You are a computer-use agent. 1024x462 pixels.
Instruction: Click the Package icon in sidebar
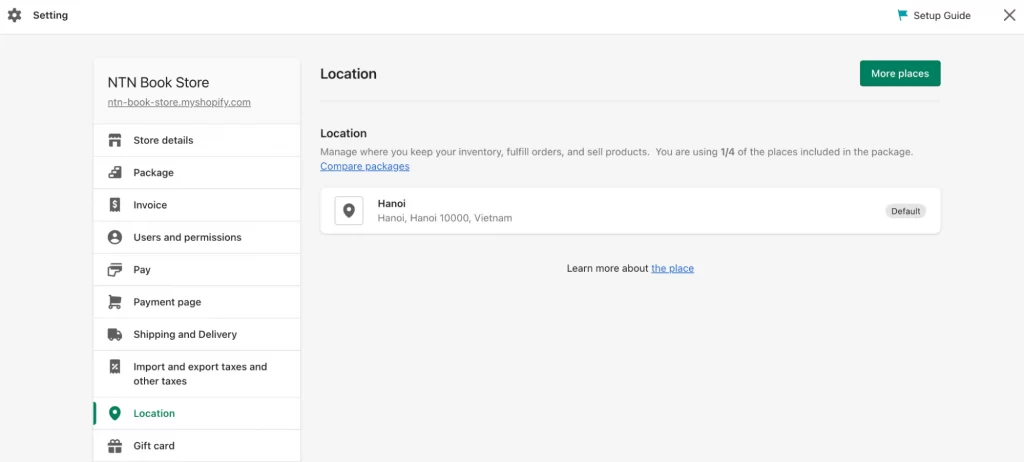[115, 173]
